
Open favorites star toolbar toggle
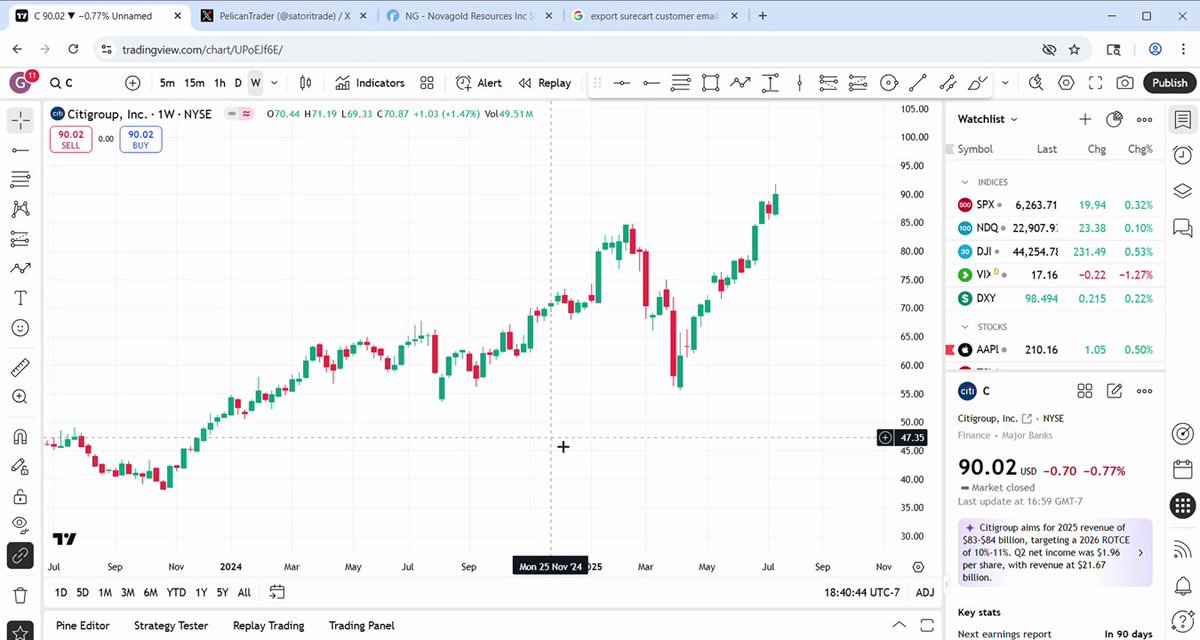coord(20,631)
